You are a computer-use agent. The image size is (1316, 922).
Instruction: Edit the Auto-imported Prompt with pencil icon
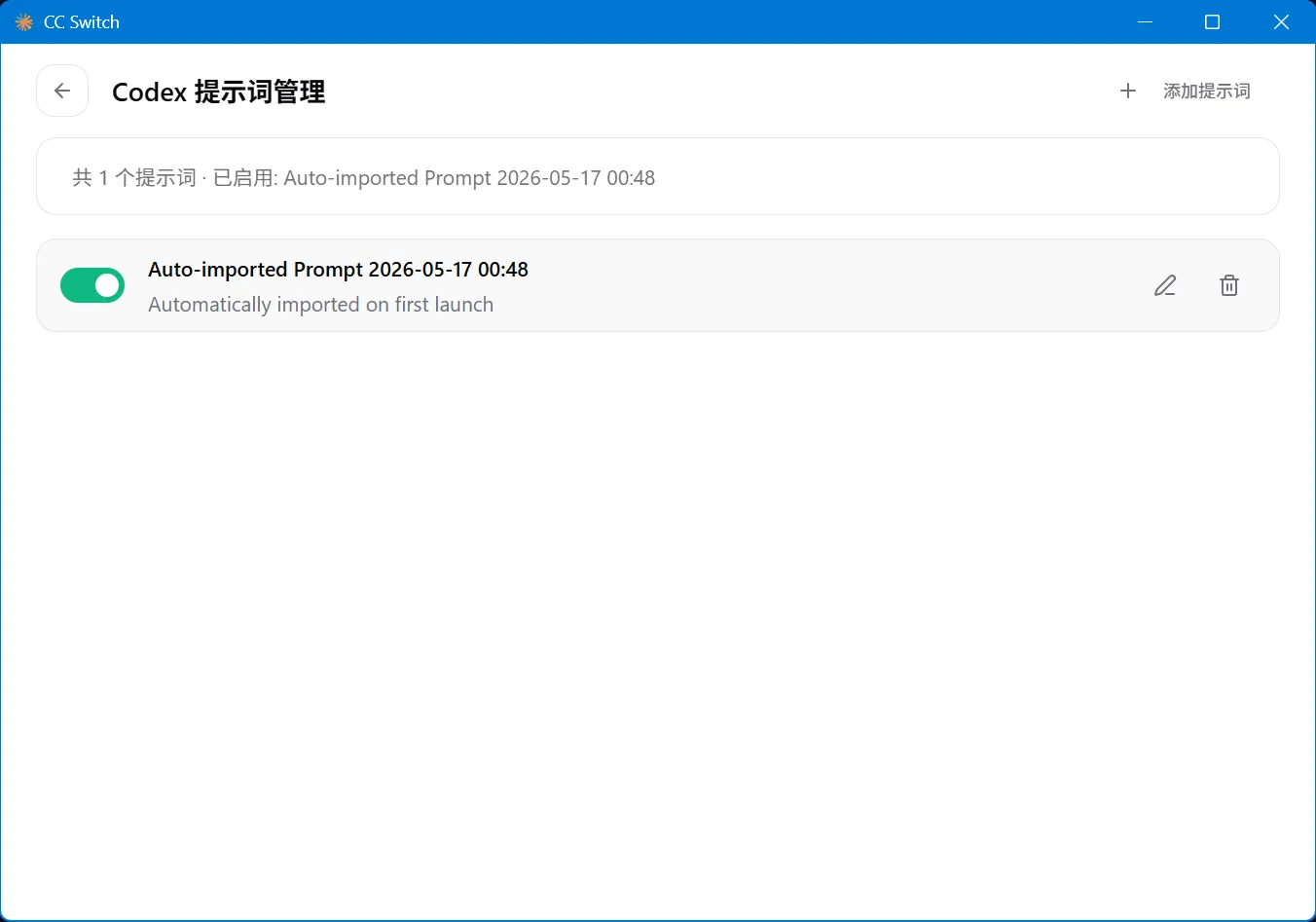[x=1165, y=285]
